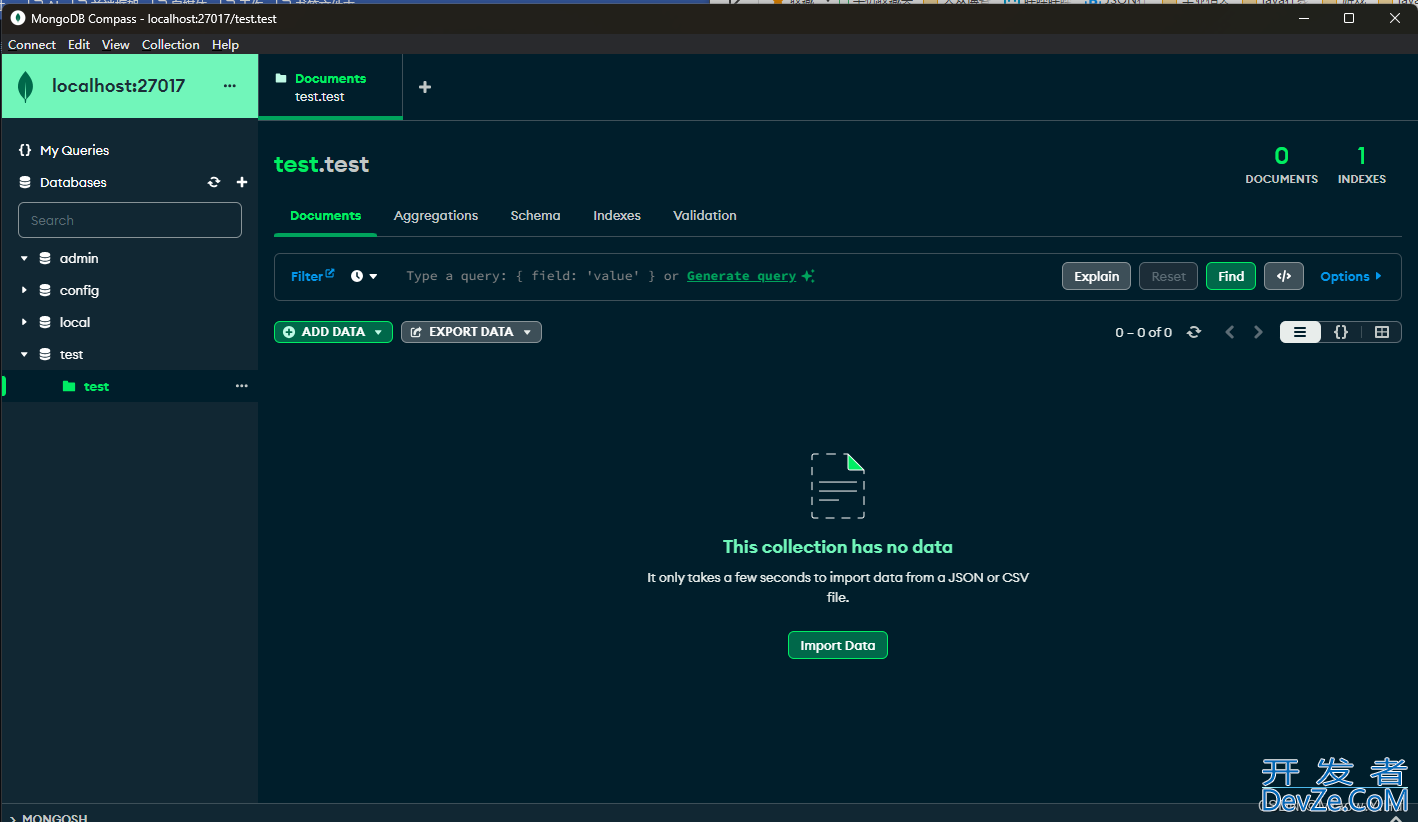
Task: Go to next page of documents
Action: (x=1259, y=332)
